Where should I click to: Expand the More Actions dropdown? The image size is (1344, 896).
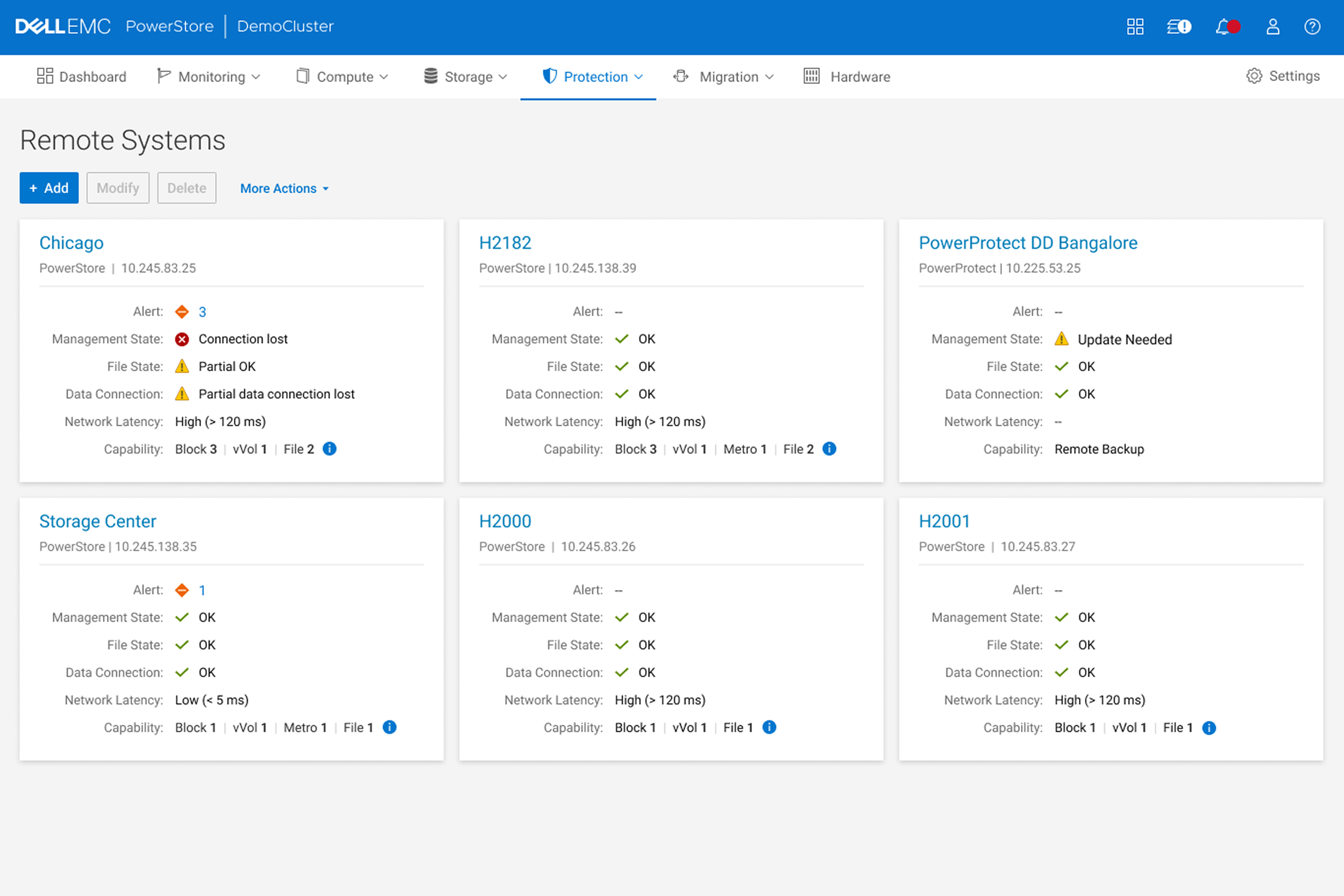[x=284, y=189]
